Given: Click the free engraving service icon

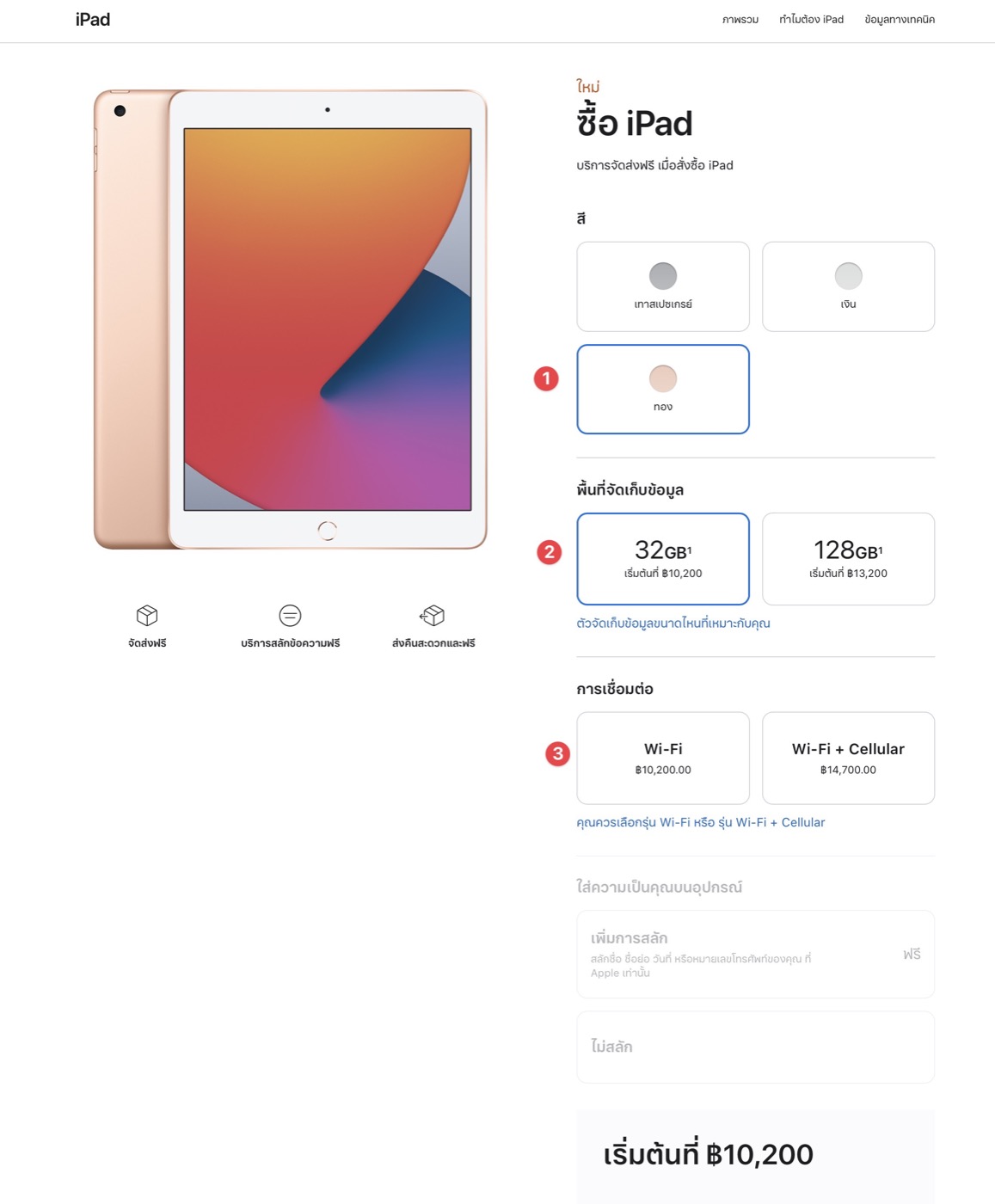Looking at the screenshot, I should click(290, 615).
